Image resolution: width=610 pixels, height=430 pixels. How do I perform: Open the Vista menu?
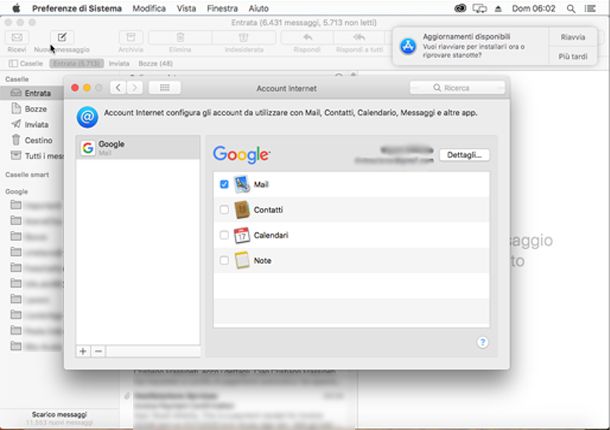[186, 8]
